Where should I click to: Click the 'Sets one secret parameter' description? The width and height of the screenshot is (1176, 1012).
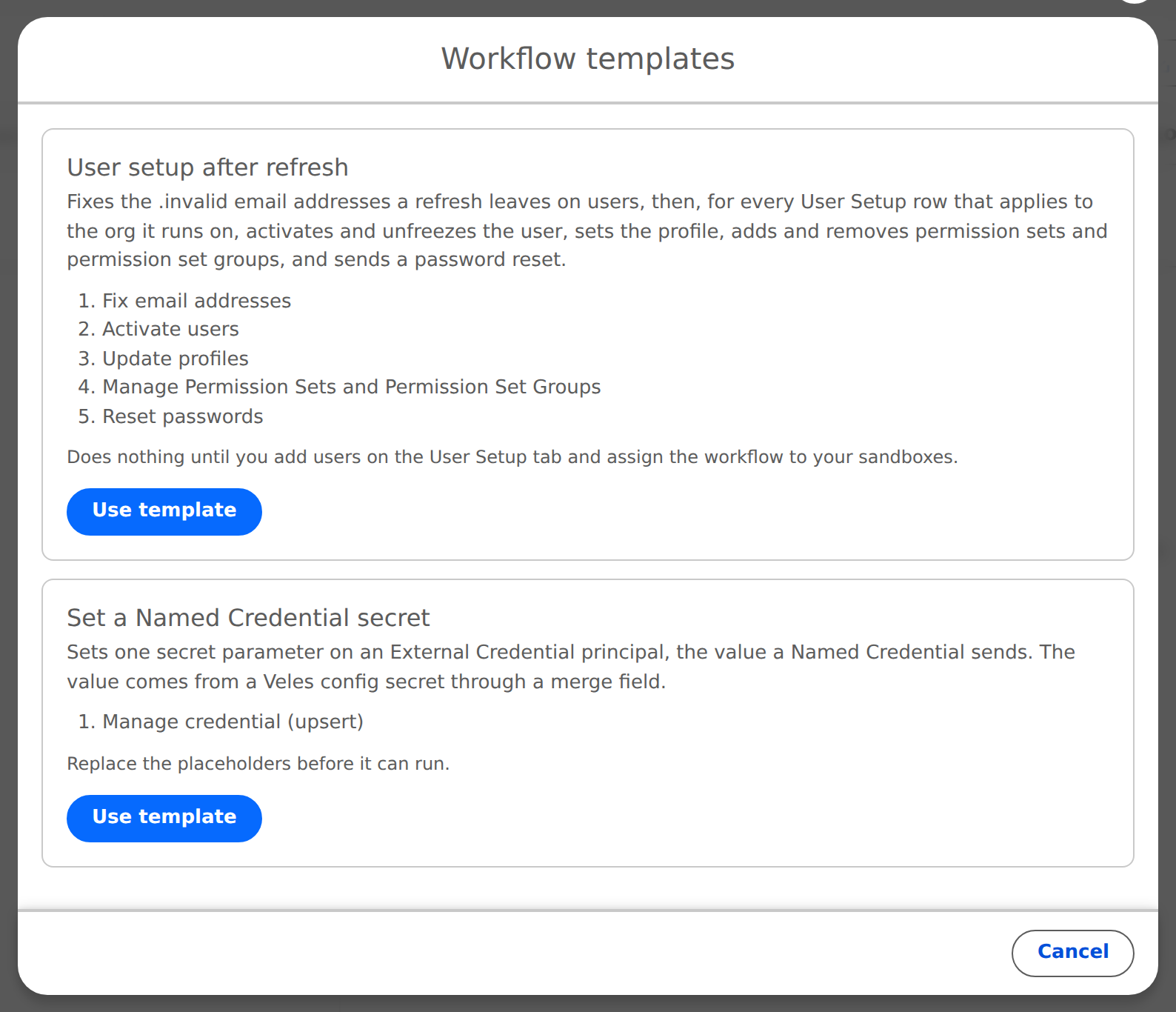[x=571, y=667]
